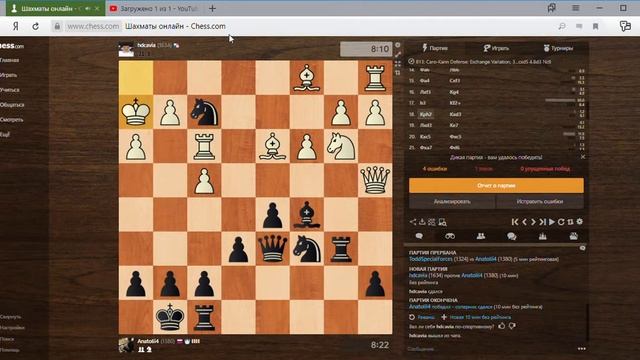Click the share game icon

pyautogui.click(x=413, y=222)
